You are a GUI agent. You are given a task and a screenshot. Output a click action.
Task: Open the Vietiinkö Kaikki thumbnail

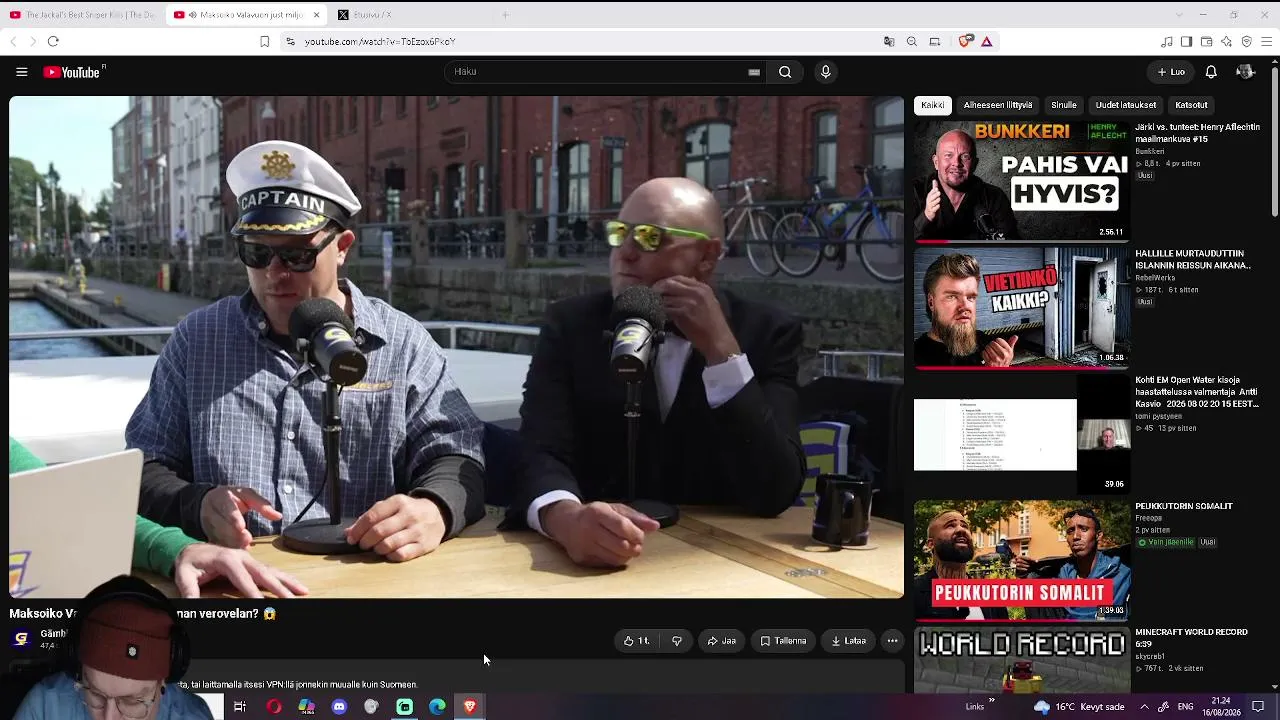(x=1021, y=308)
